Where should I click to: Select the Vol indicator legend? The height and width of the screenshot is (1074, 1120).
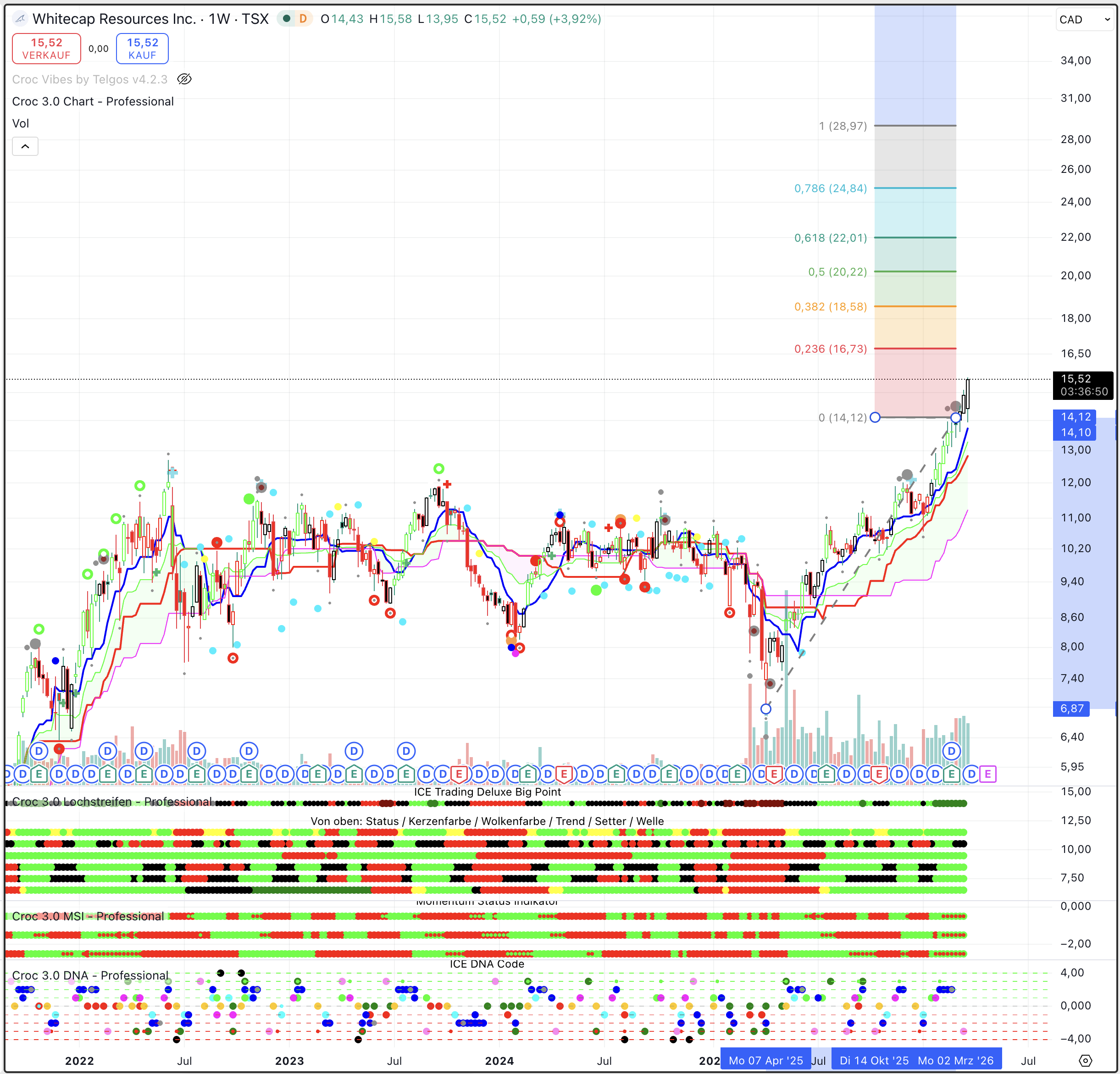21,123
